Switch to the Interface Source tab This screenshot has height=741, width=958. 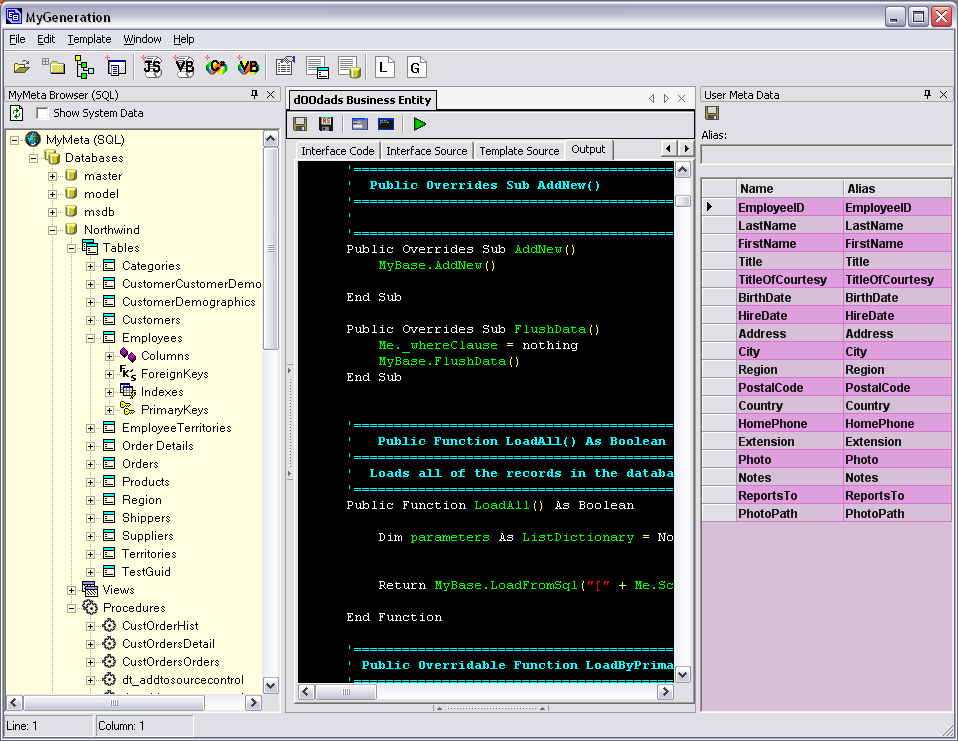point(426,151)
